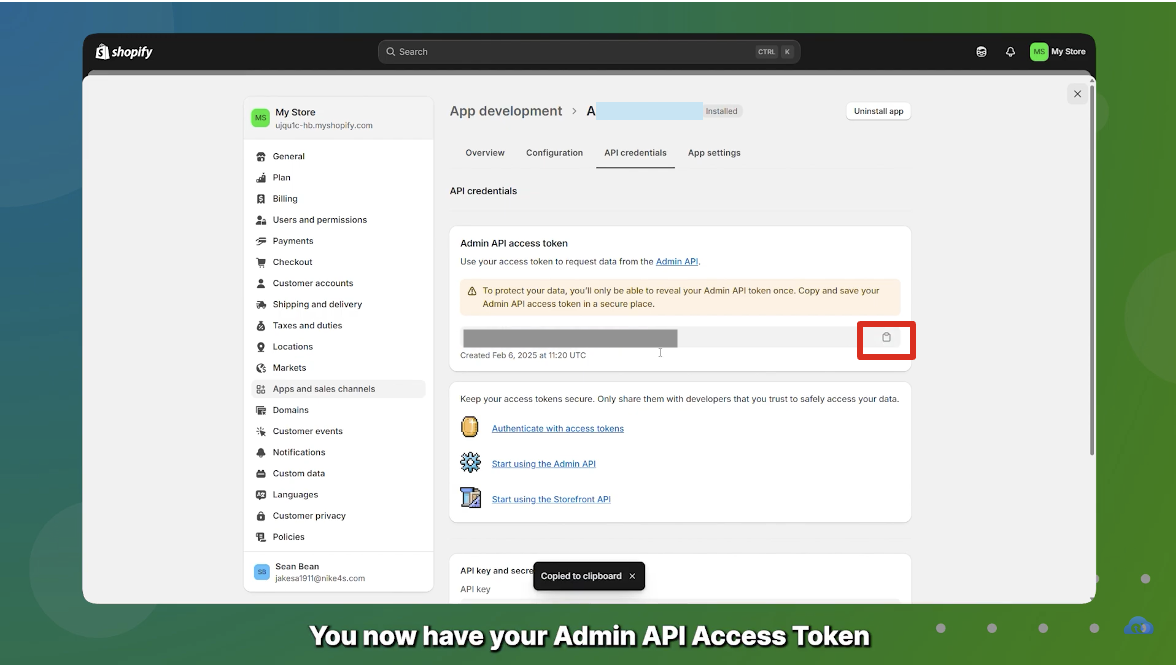The width and height of the screenshot is (1176, 670).
Task: Click the Shipping and delivery truck icon
Action: click(261, 304)
